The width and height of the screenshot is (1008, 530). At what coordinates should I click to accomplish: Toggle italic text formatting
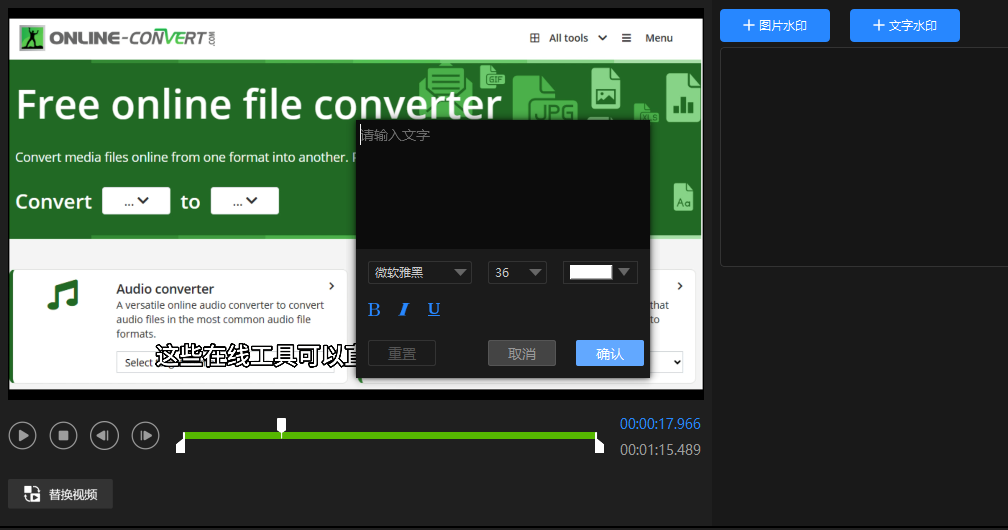(x=404, y=310)
